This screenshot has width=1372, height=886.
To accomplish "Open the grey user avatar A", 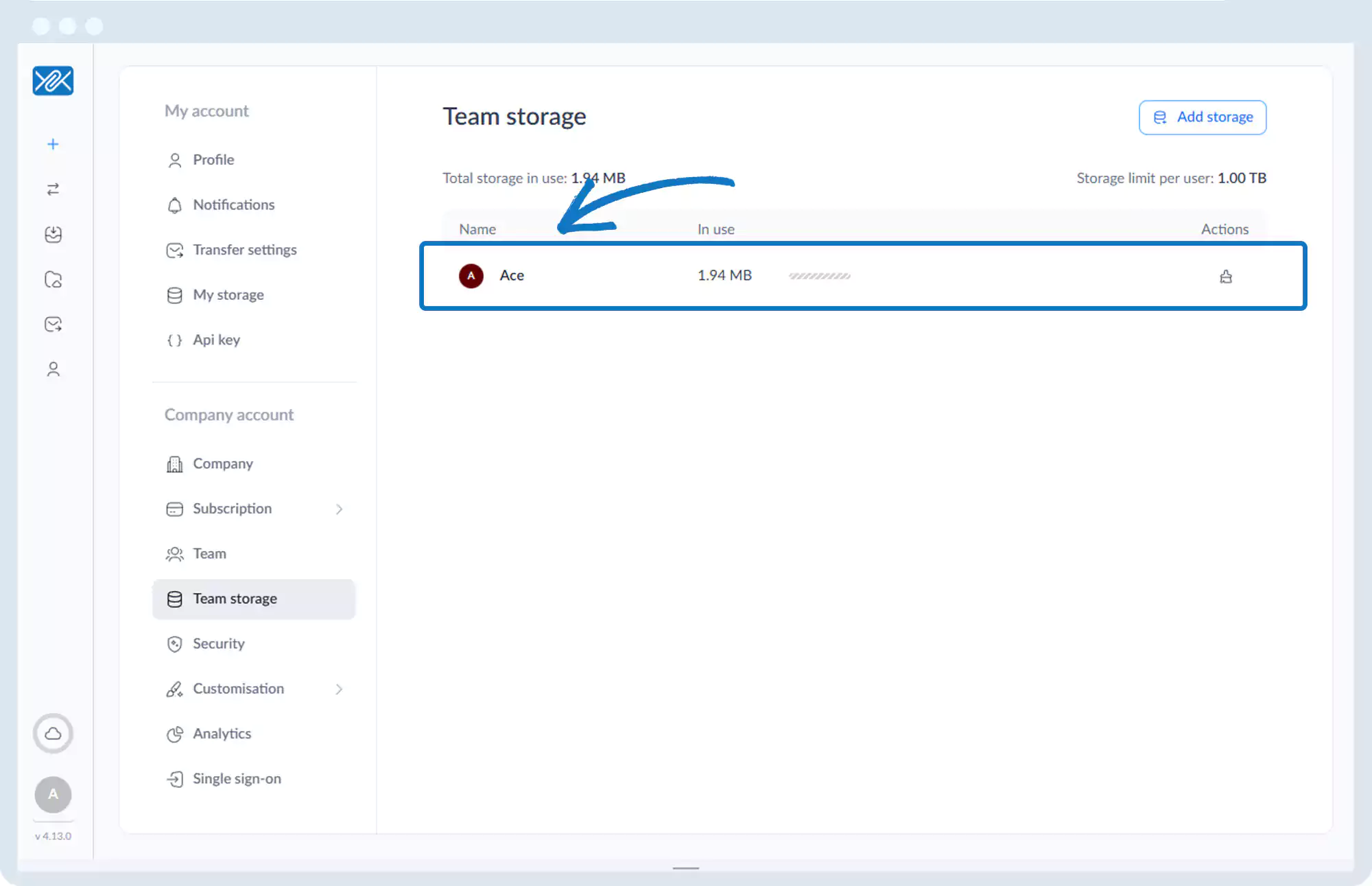I will point(53,794).
